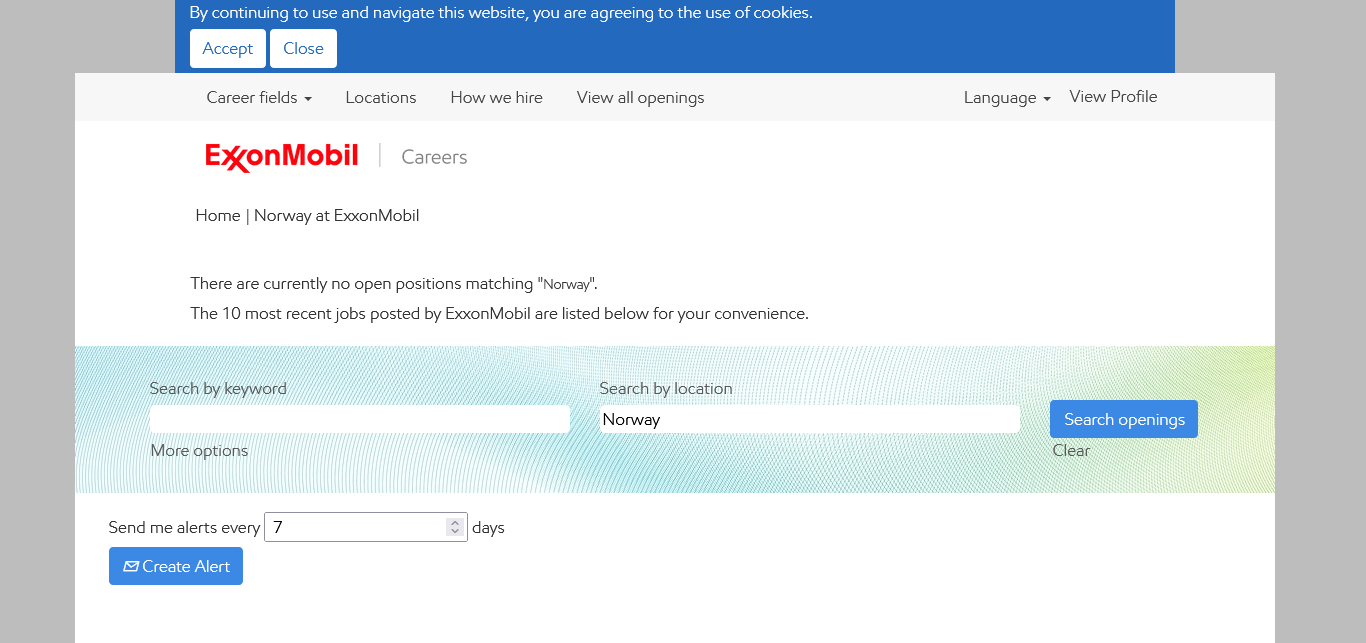The image size is (1366, 643).
Task: Decrease alert days with down arrow
Action: (455, 531)
